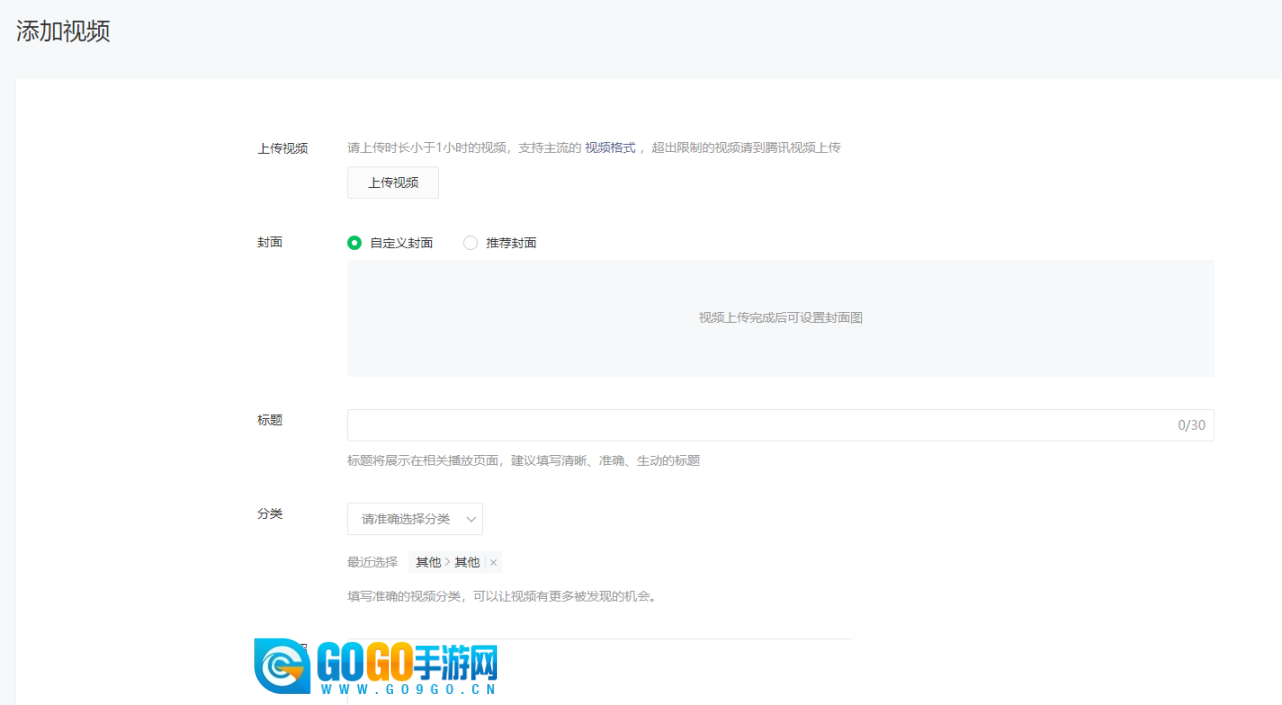Select the 自定义封面 radio option
The image size is (1282, 705).
[355, 243]
